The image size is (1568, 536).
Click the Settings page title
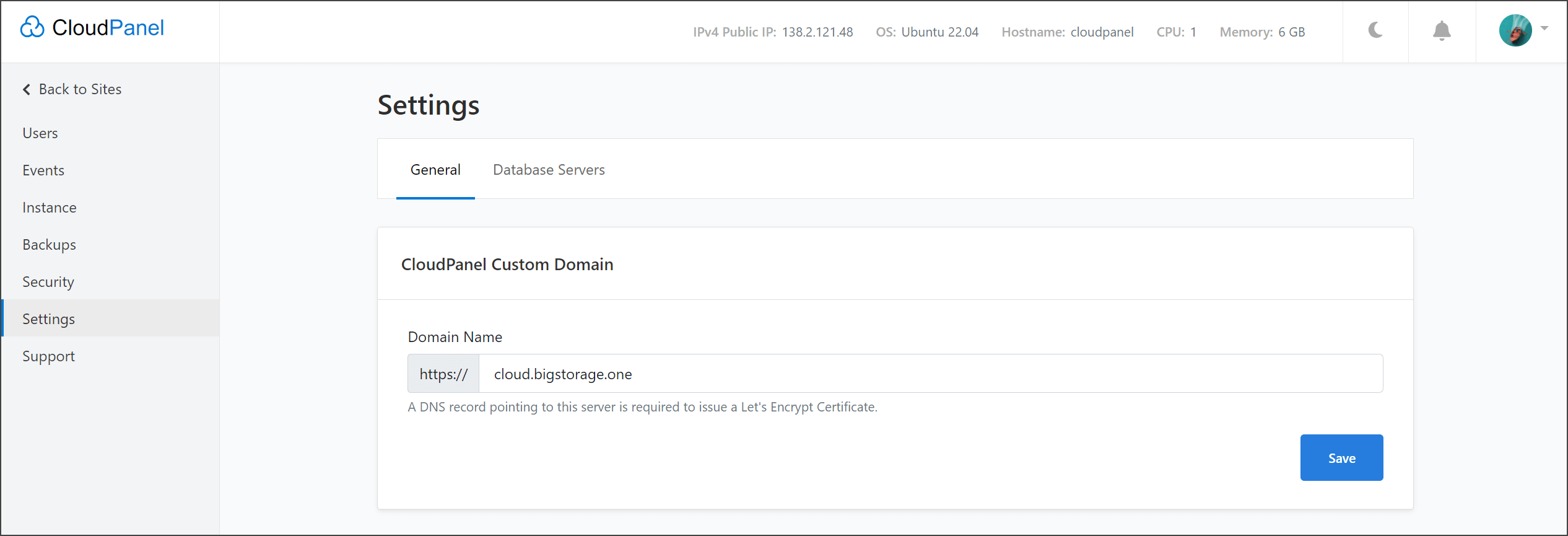(429, 105)
